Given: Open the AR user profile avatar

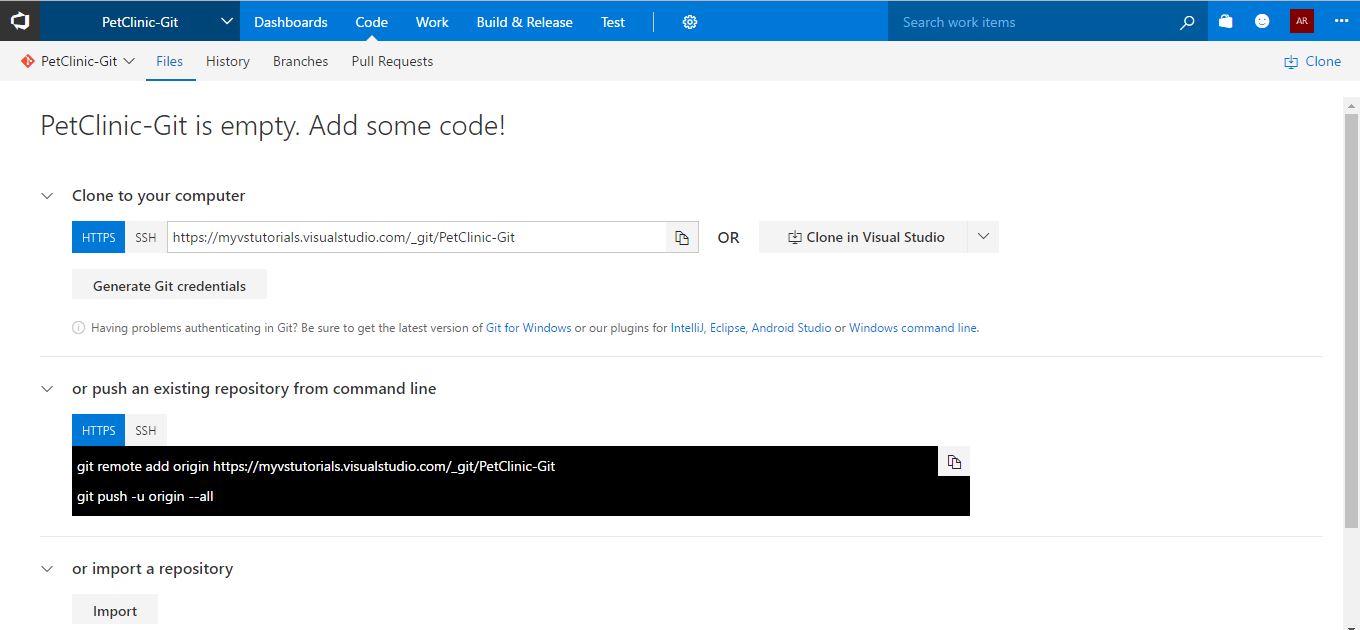Looking at the screenshot, I should tap(1301, 21).
